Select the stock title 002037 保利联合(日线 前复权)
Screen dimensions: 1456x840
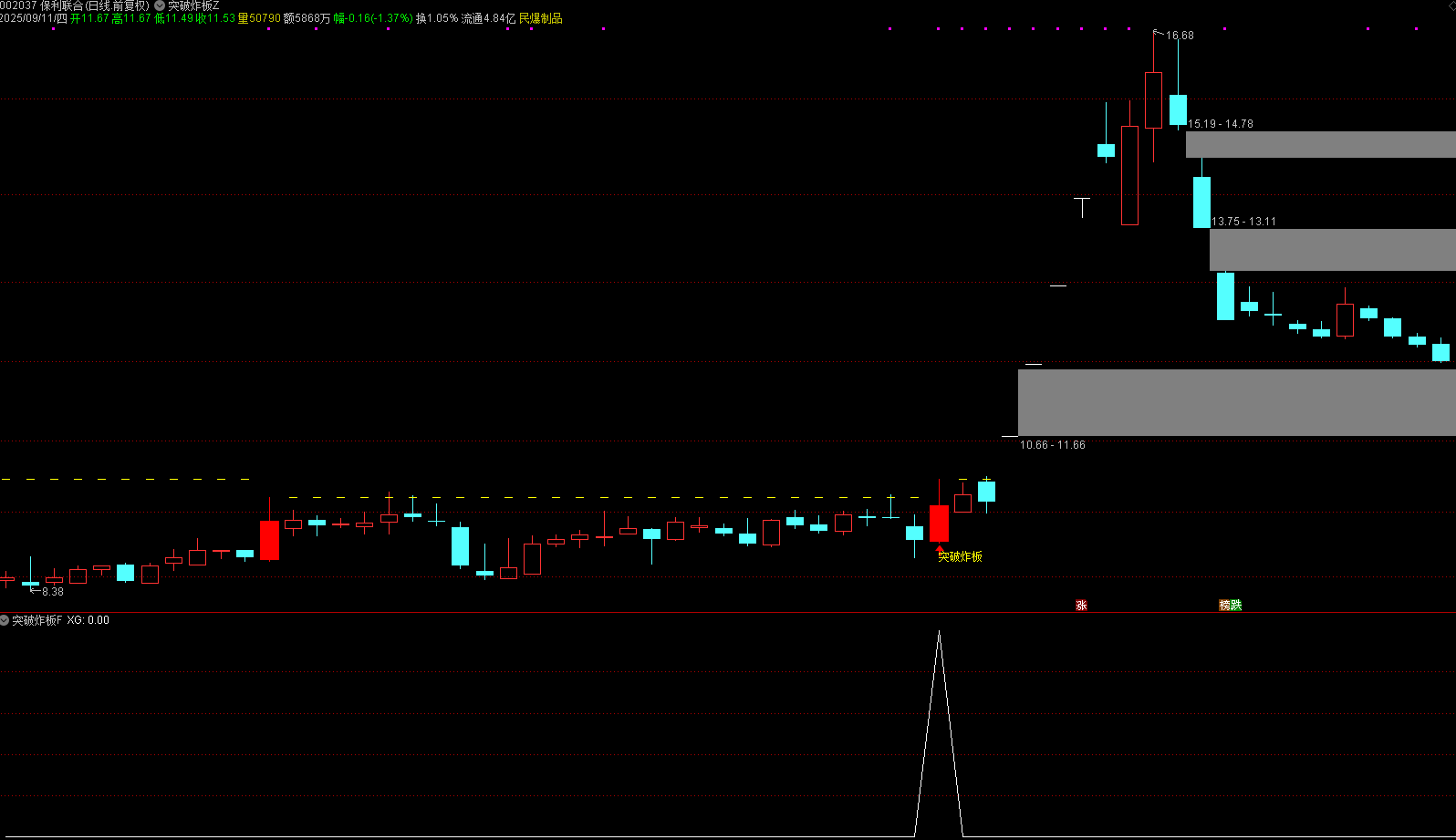(75, 5)
